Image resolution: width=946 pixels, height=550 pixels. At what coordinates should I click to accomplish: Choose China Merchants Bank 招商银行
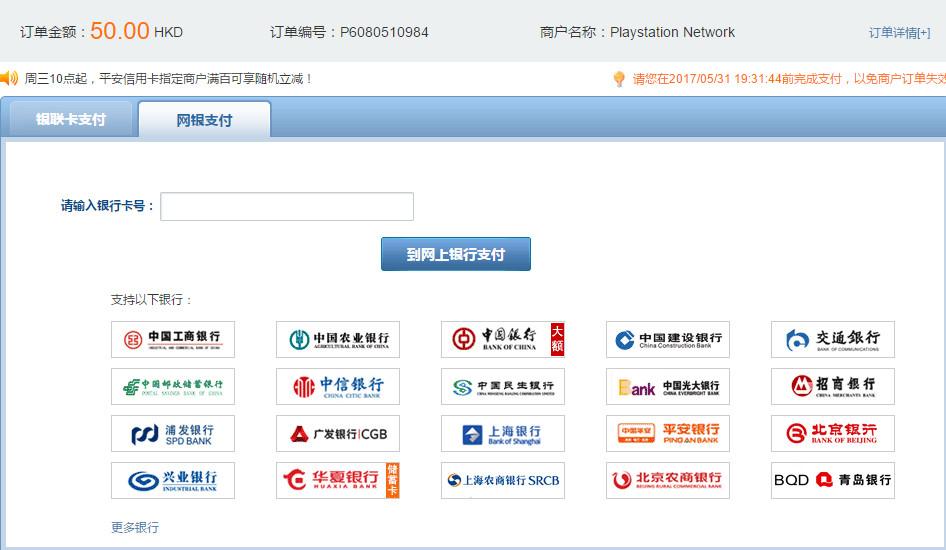click(833, 387)
